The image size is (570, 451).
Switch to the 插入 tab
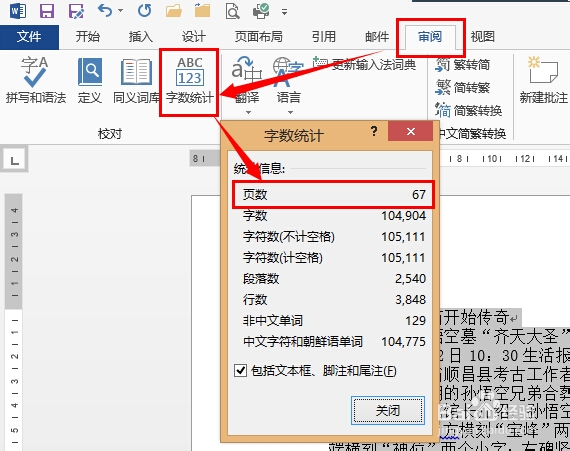coord(140,37)
